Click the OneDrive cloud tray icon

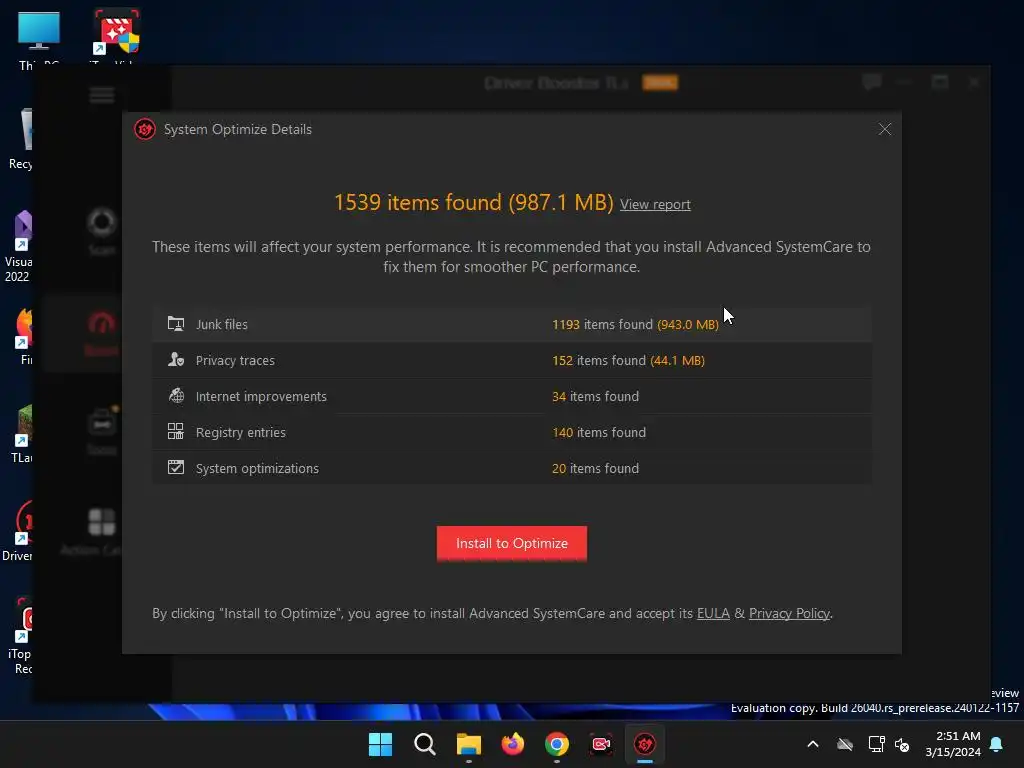(x=845, y=744)
